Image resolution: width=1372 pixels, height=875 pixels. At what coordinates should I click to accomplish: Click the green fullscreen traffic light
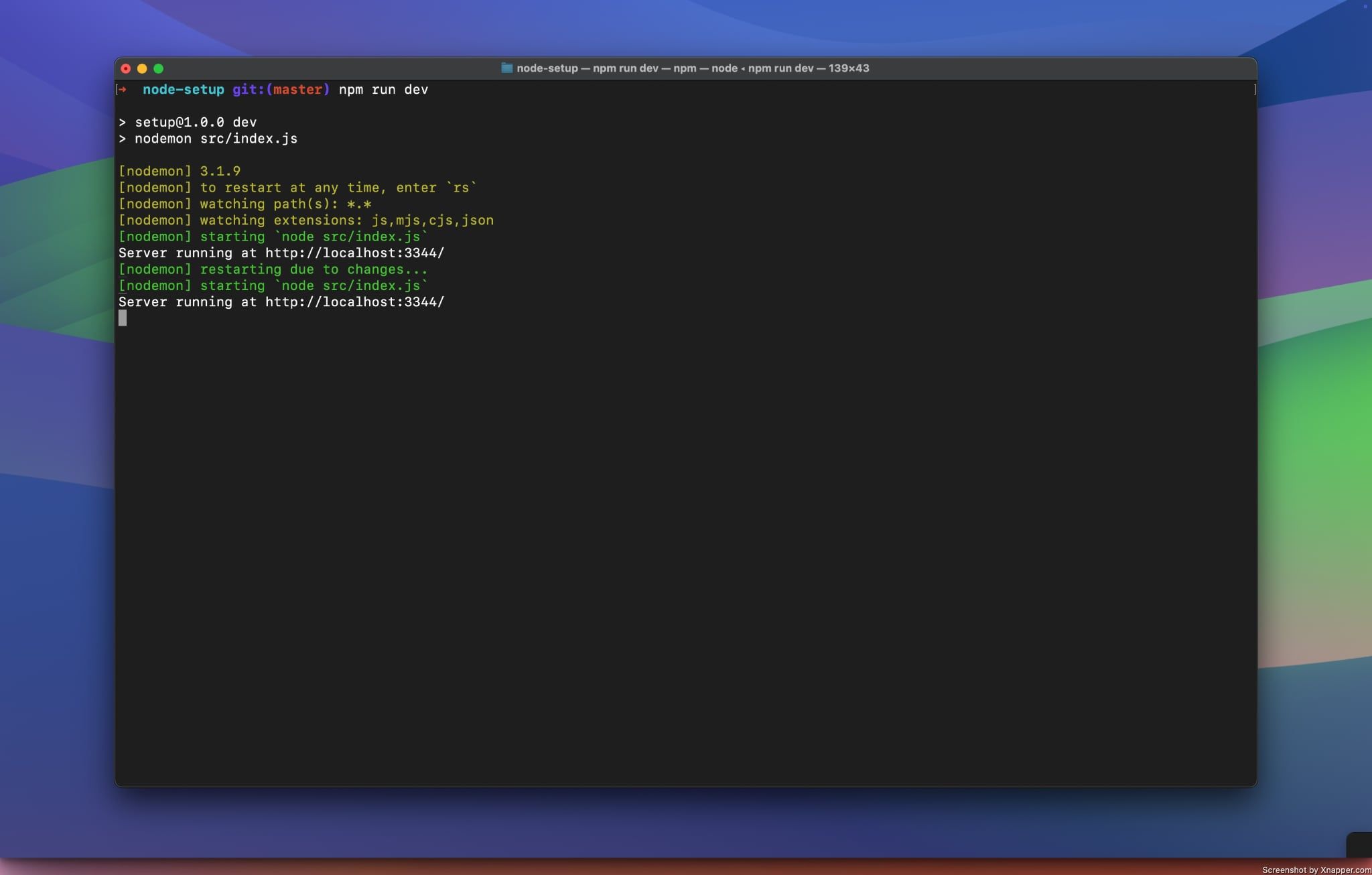coord(160,68)
